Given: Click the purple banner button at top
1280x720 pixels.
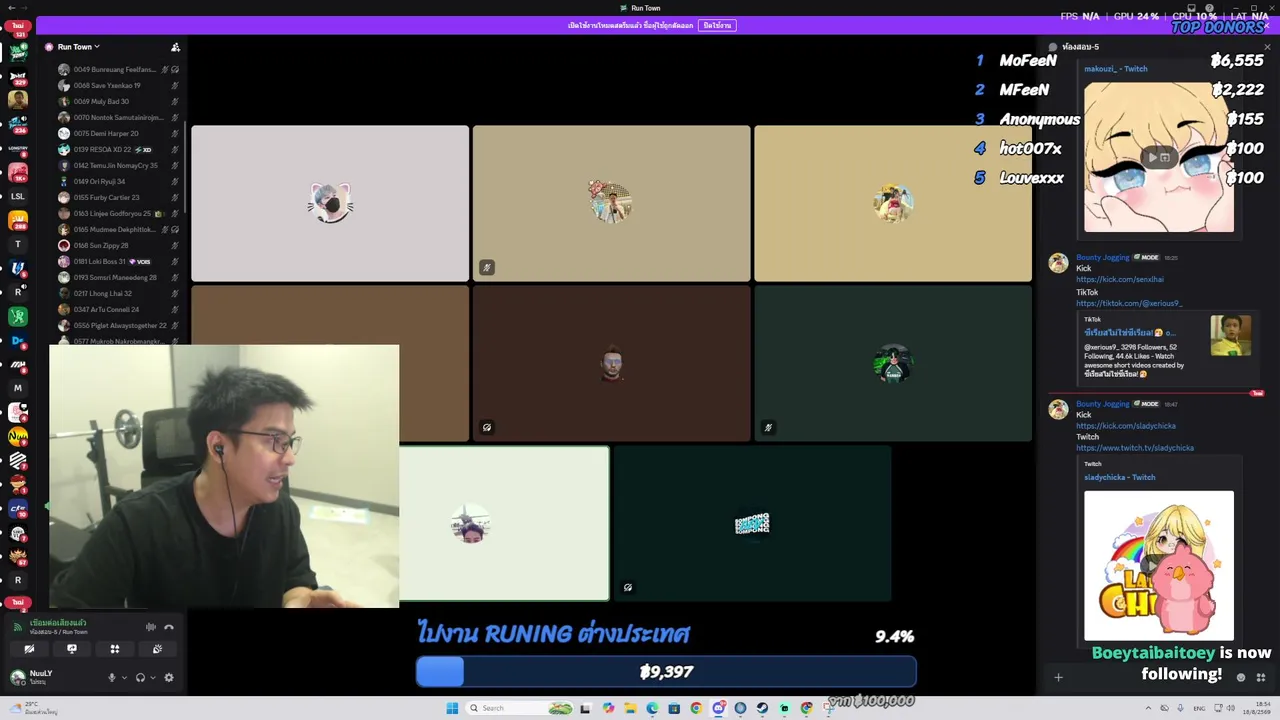Looking at the screenshot, I should [717, 25].
